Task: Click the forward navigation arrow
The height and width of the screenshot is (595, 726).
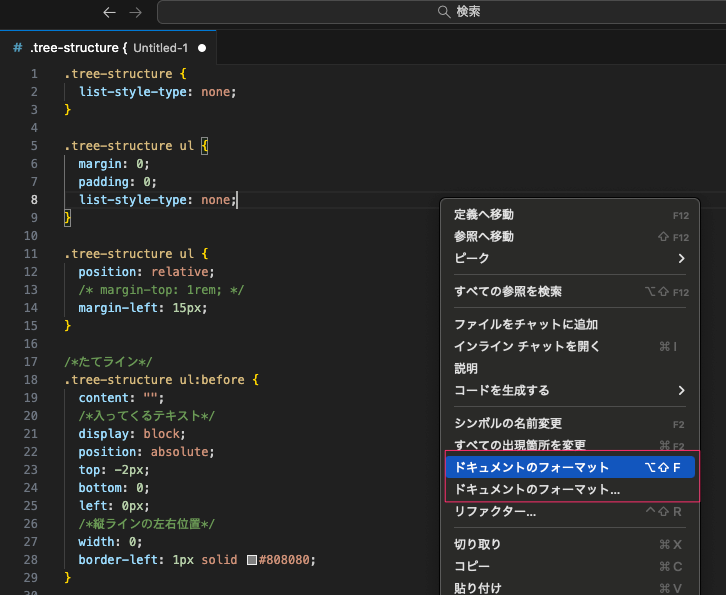Action: point(135,12)
